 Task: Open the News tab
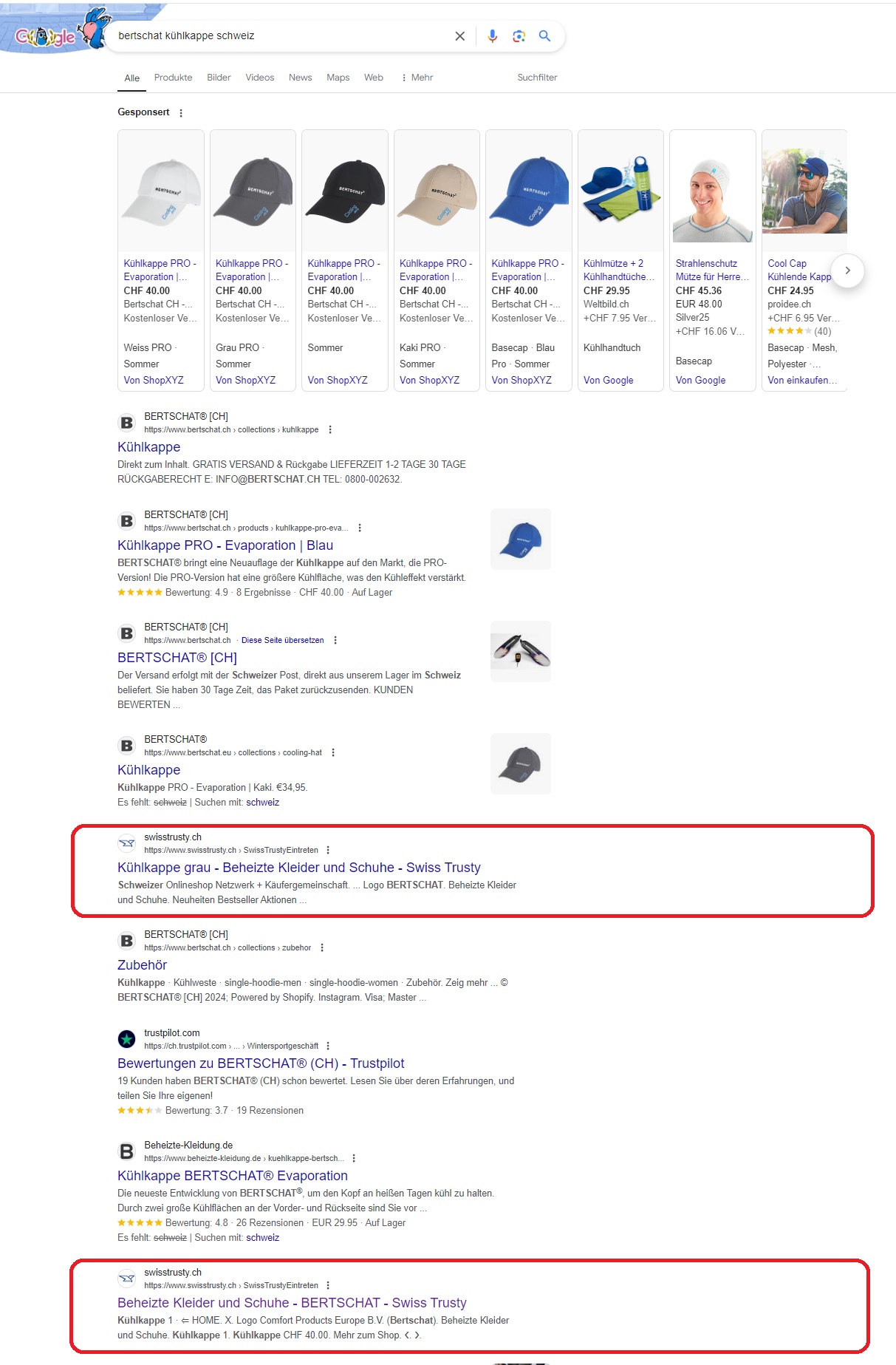(x=300, y=78)
